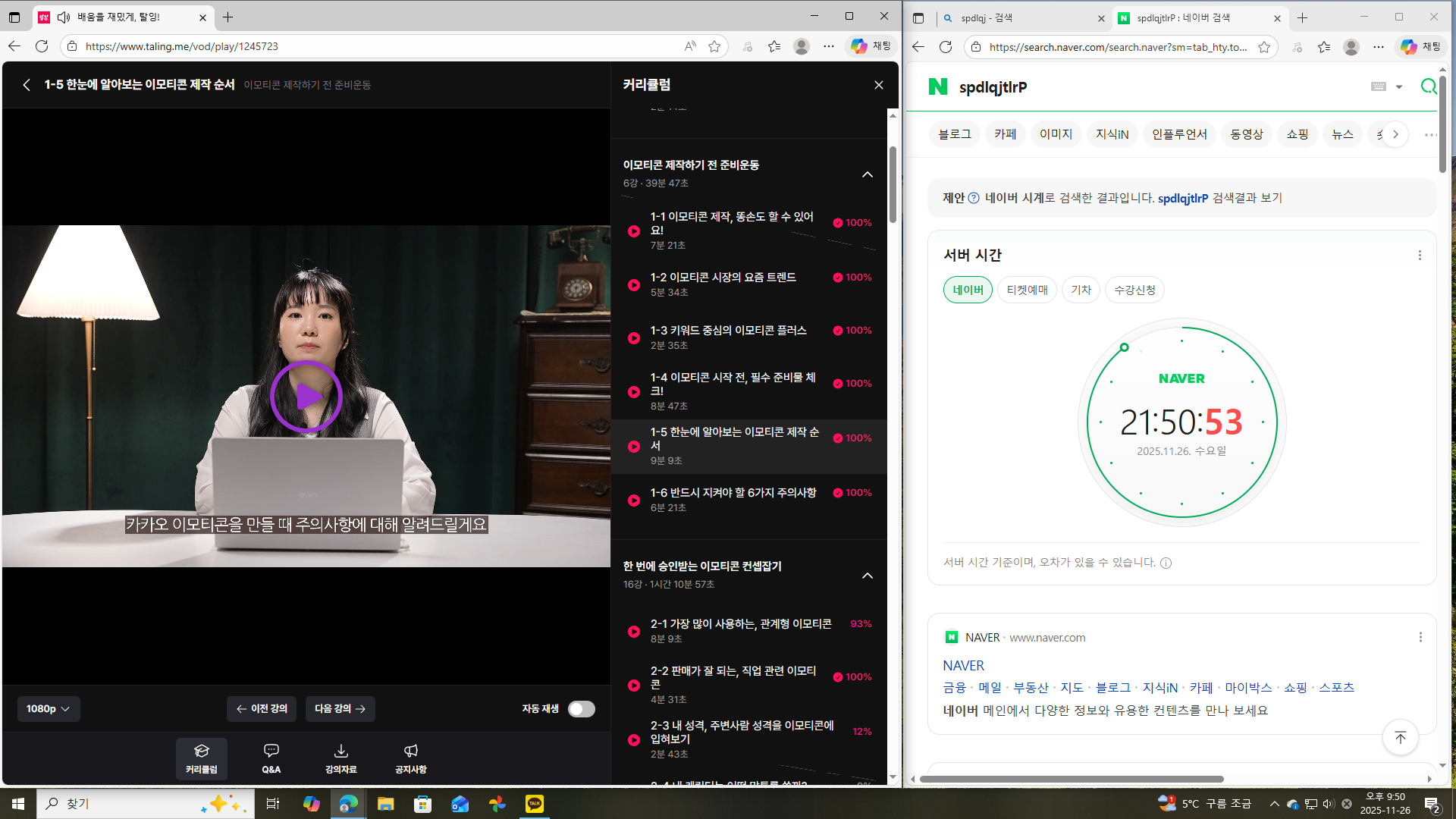
Task: Collapse 한 번에 승인받는 이모티콘 컨셉잡기 section
Action: click(x=868, y=576)
